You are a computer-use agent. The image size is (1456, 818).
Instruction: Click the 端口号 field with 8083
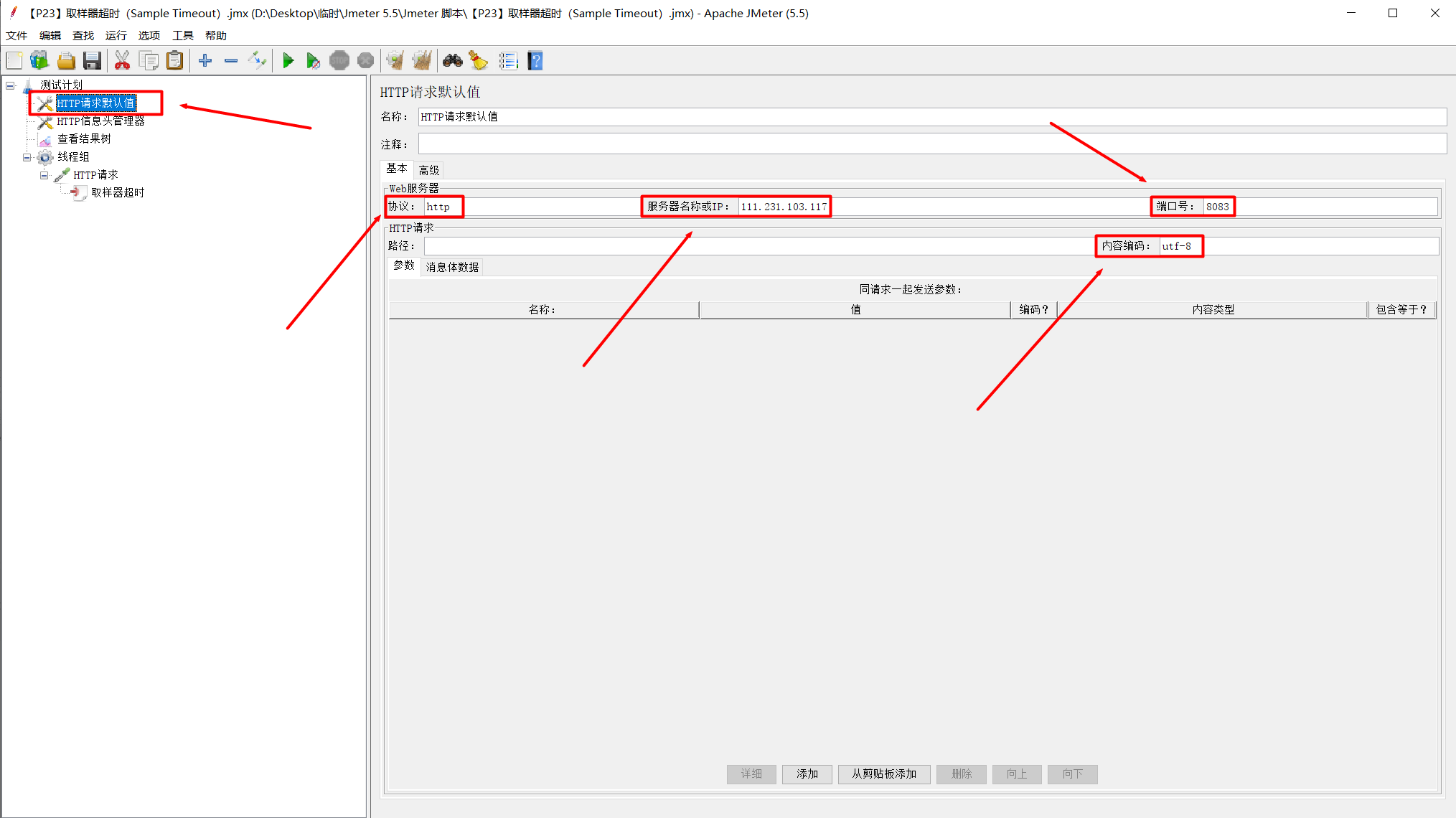click(1320, 207)
